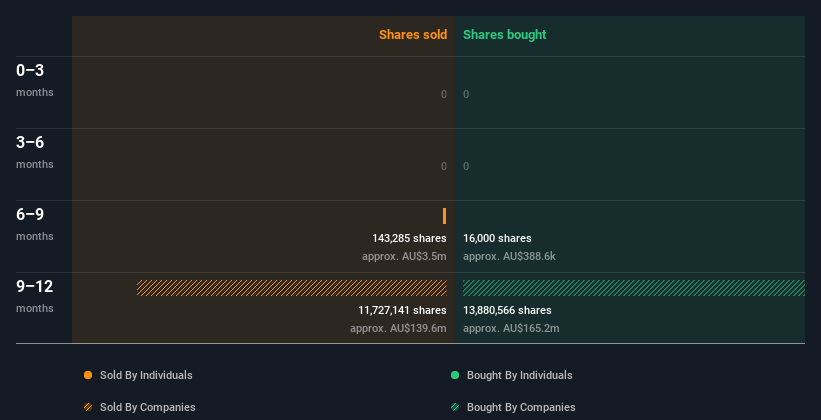Click the orange Sold By Individuals legend dot

click(88, 375)
